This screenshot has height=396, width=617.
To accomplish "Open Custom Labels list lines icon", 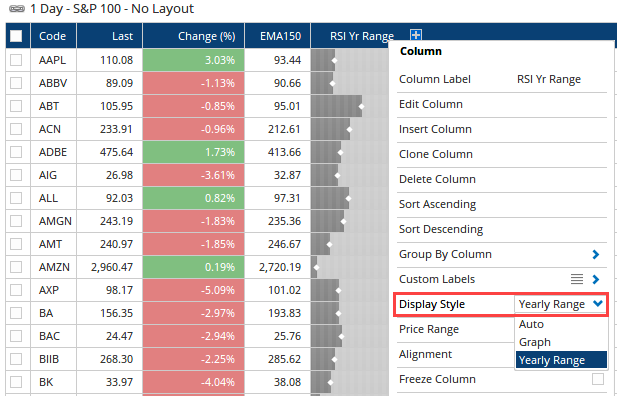I will (577, 279).
